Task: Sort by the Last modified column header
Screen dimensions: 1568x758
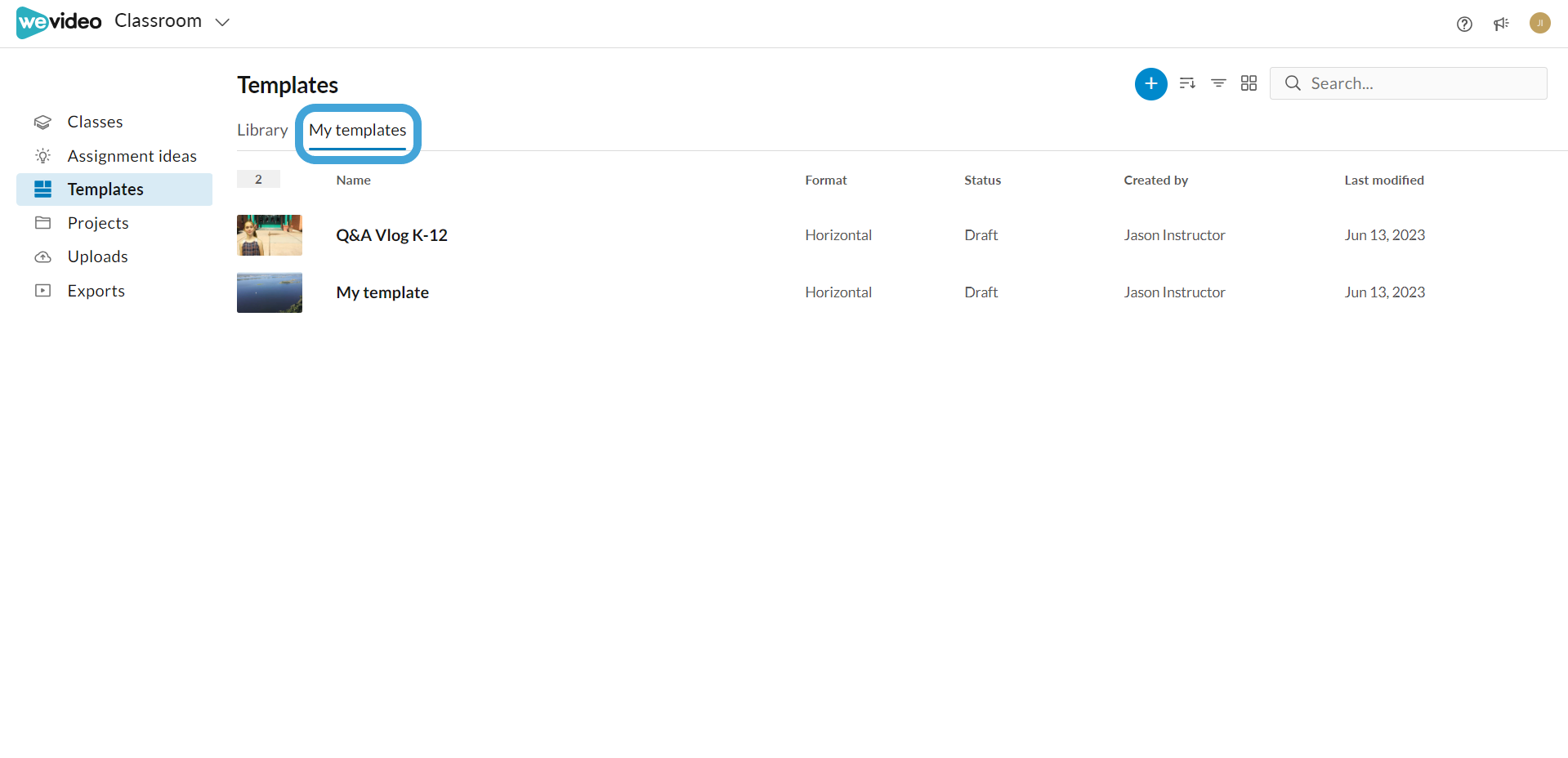Action: (x=1383, y=181)
